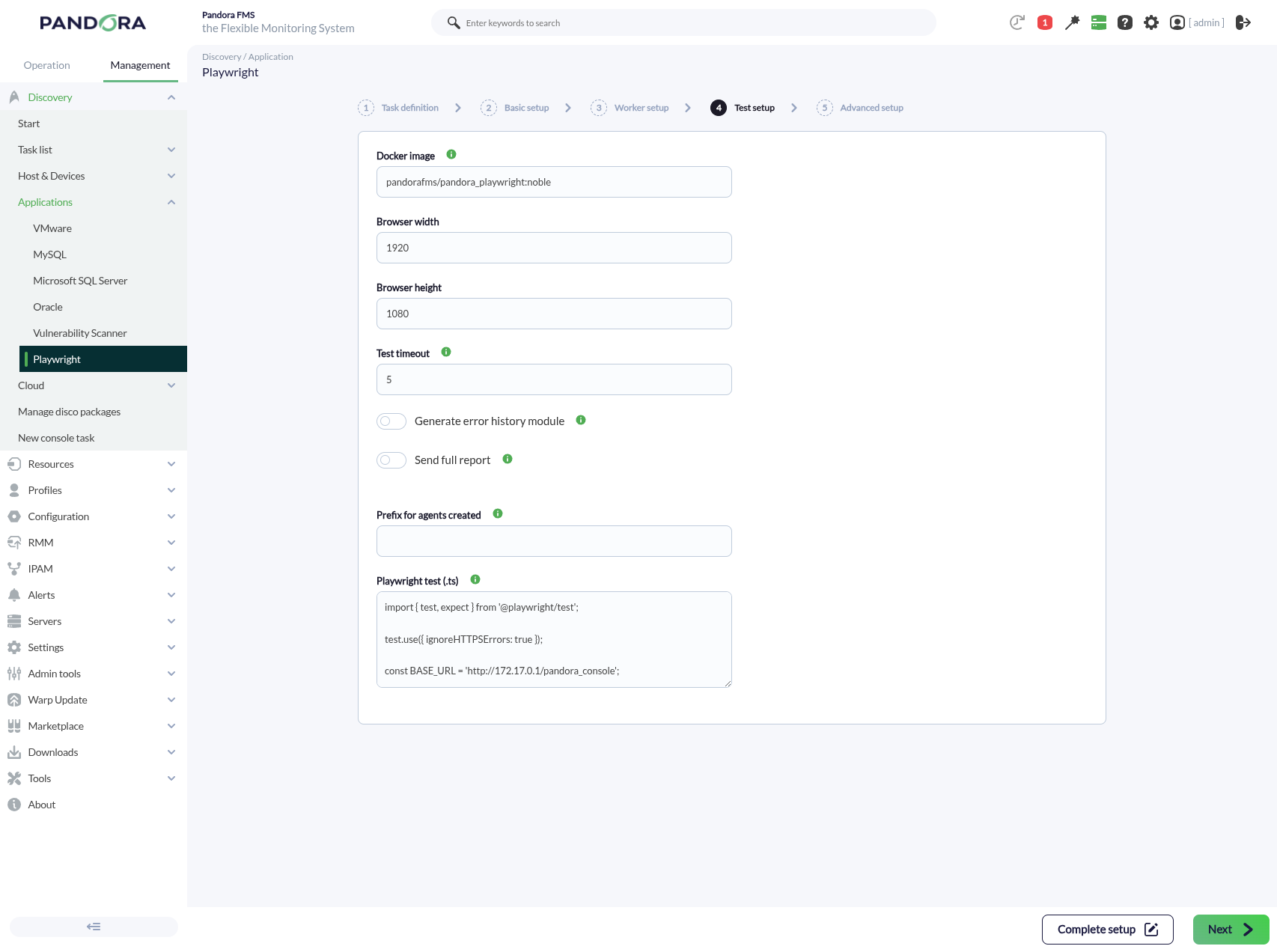Select the Management tab
The image size is (1277, 952).
pos(140,65)
